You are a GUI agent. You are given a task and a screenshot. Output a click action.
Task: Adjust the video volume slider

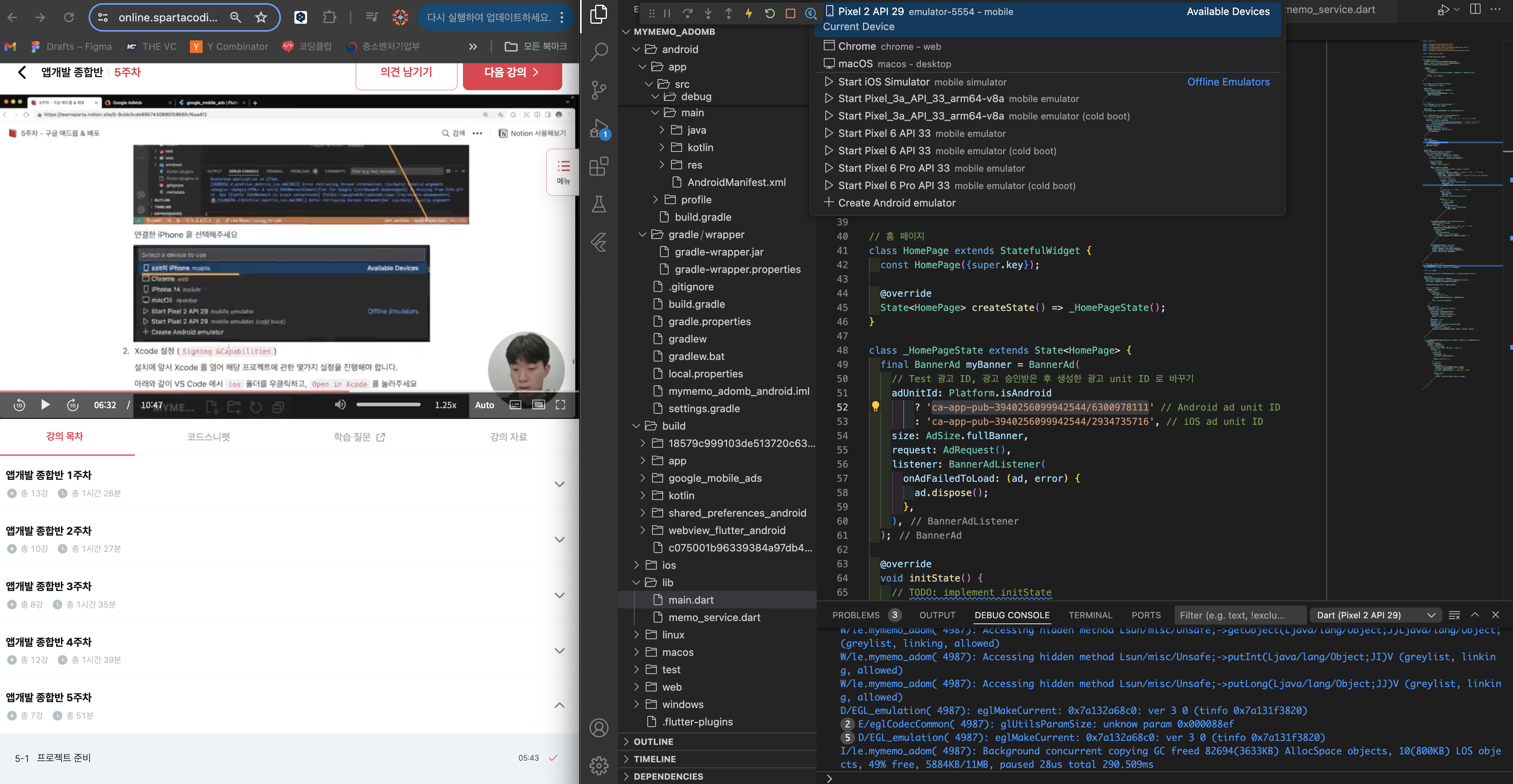coord(388,405)
